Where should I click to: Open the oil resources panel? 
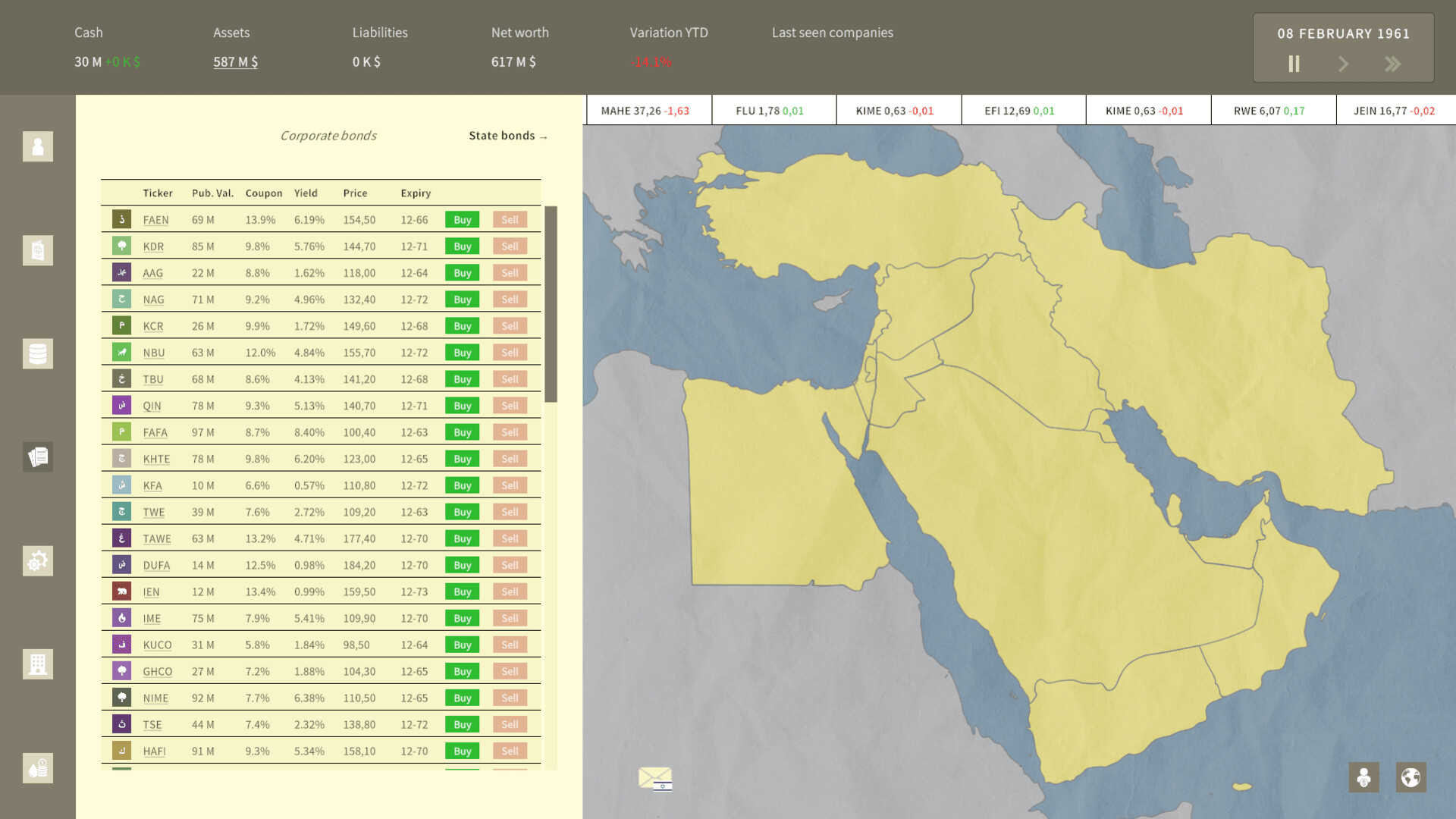(x=37, y=353)
